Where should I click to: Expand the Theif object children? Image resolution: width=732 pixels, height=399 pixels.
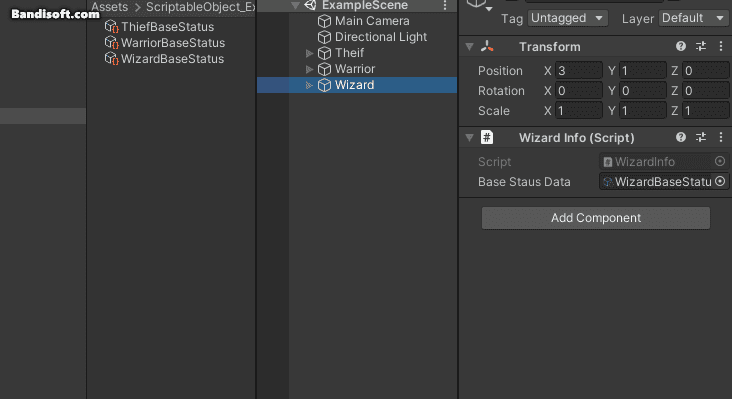click(309, 53)
